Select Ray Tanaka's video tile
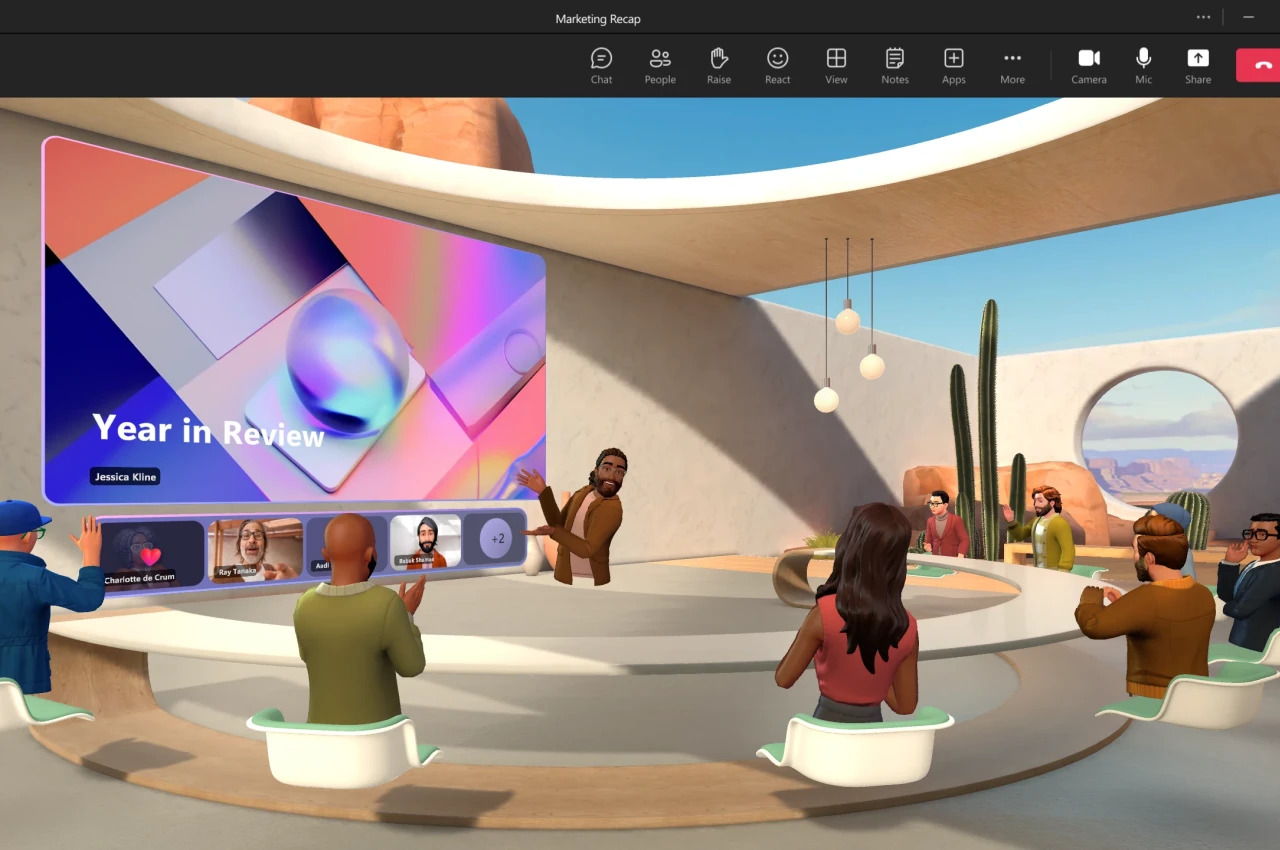1280x850 pixels. [x=255, y=549]
